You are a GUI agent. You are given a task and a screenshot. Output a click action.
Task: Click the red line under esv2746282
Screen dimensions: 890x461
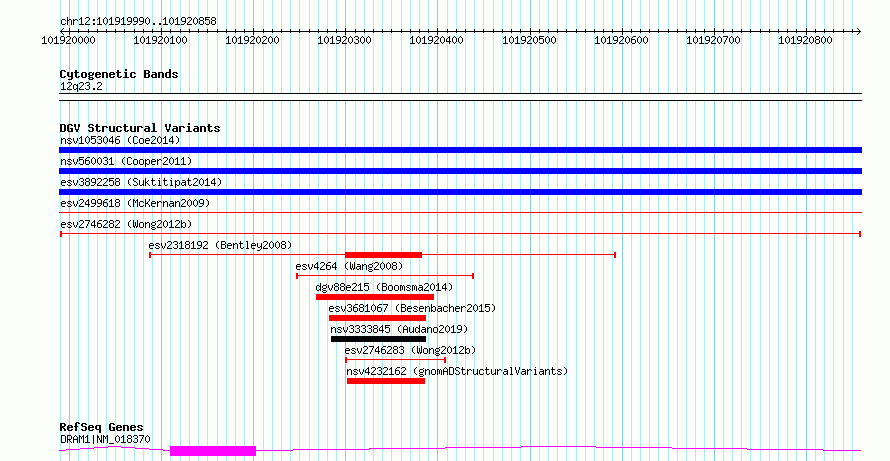460,234
